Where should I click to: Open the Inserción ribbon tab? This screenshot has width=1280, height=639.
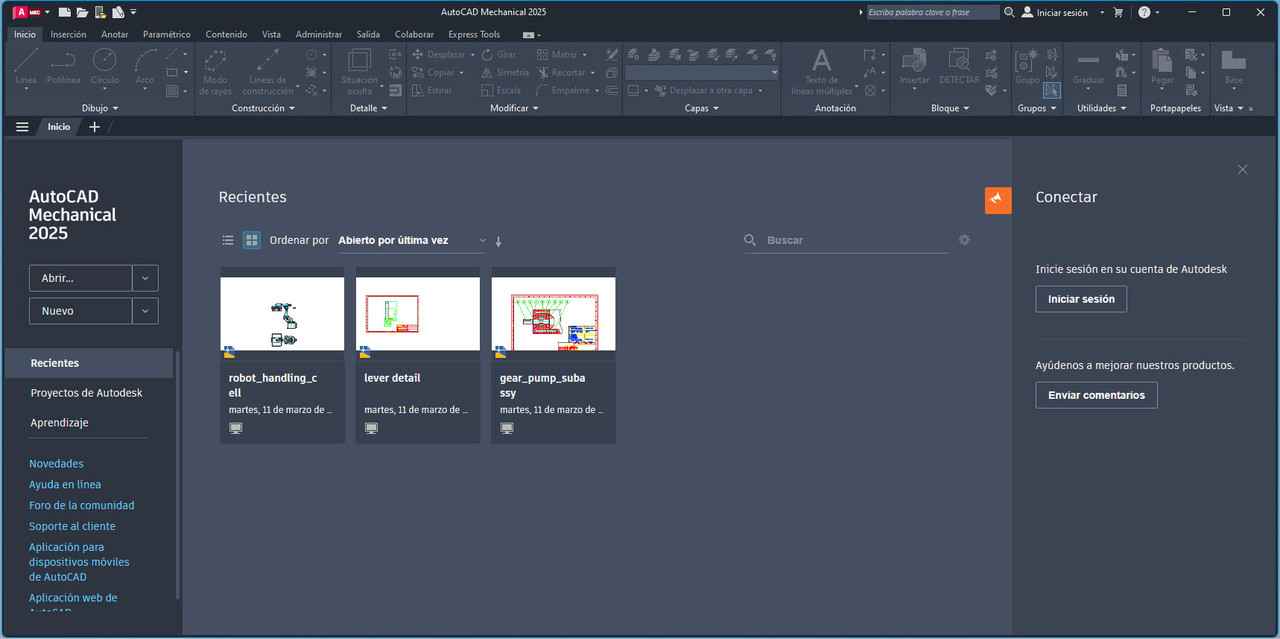point(68,34)
